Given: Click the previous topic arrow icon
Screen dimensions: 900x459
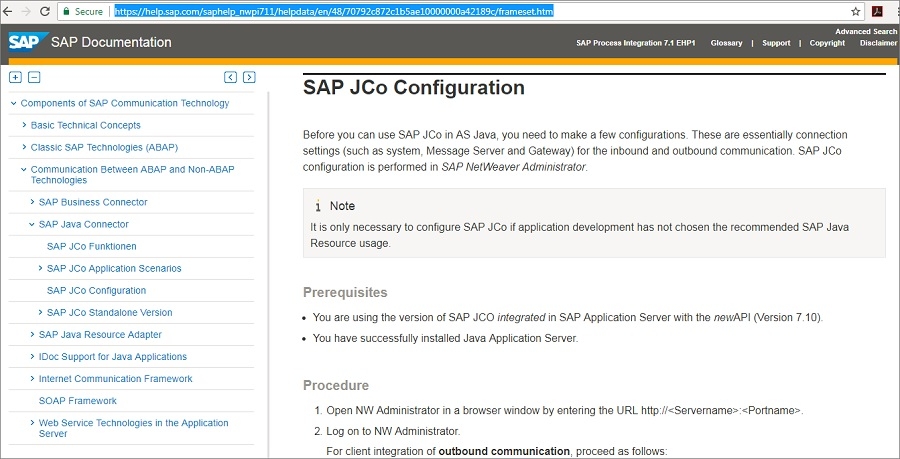Looking at the screenshot, I should coord(230,77).
